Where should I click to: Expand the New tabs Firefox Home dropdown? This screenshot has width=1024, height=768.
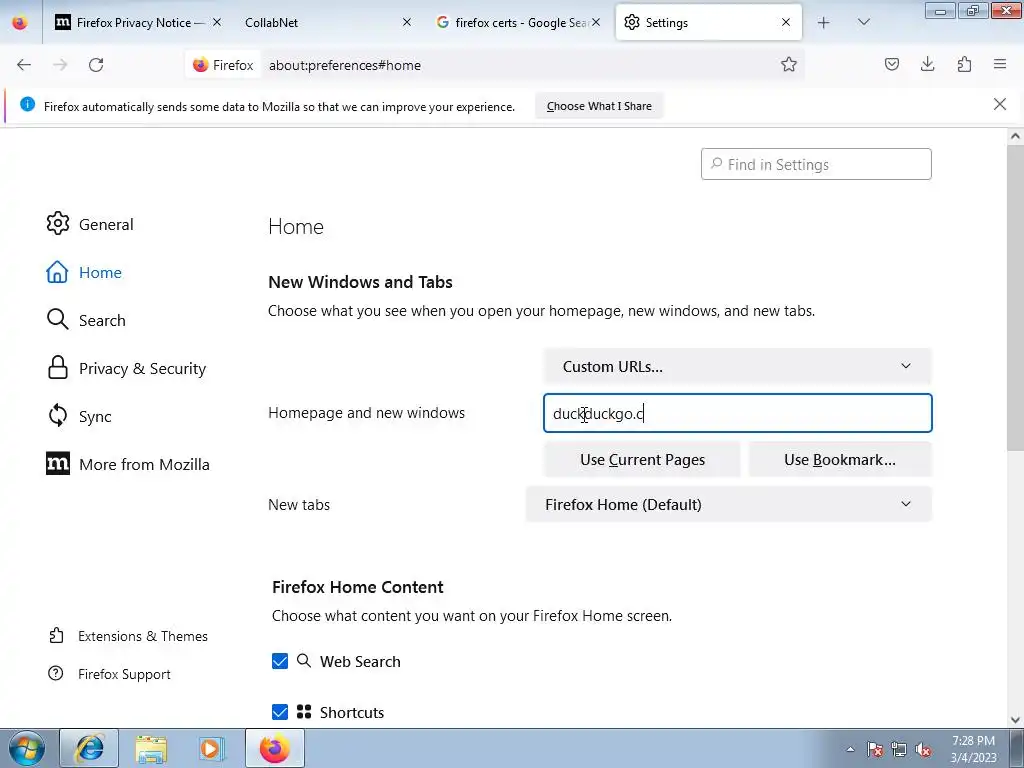728,504
